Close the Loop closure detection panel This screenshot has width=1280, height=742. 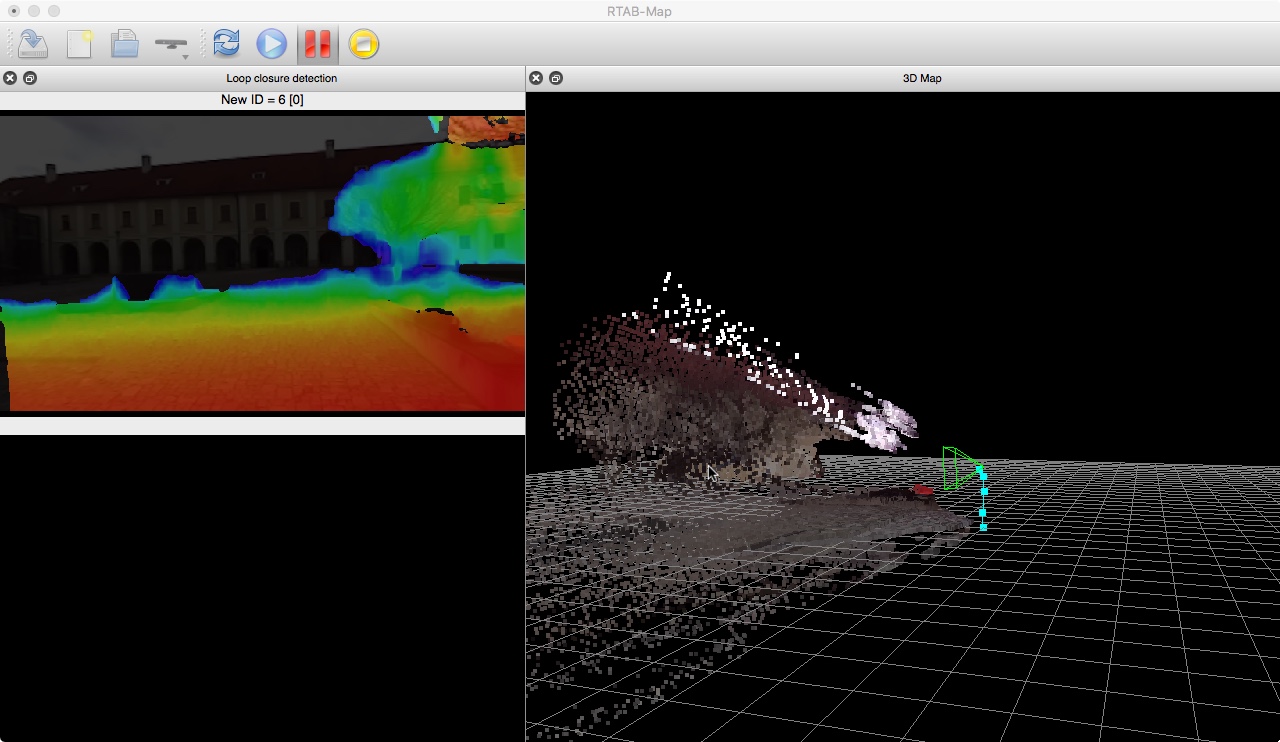point(10,78)
